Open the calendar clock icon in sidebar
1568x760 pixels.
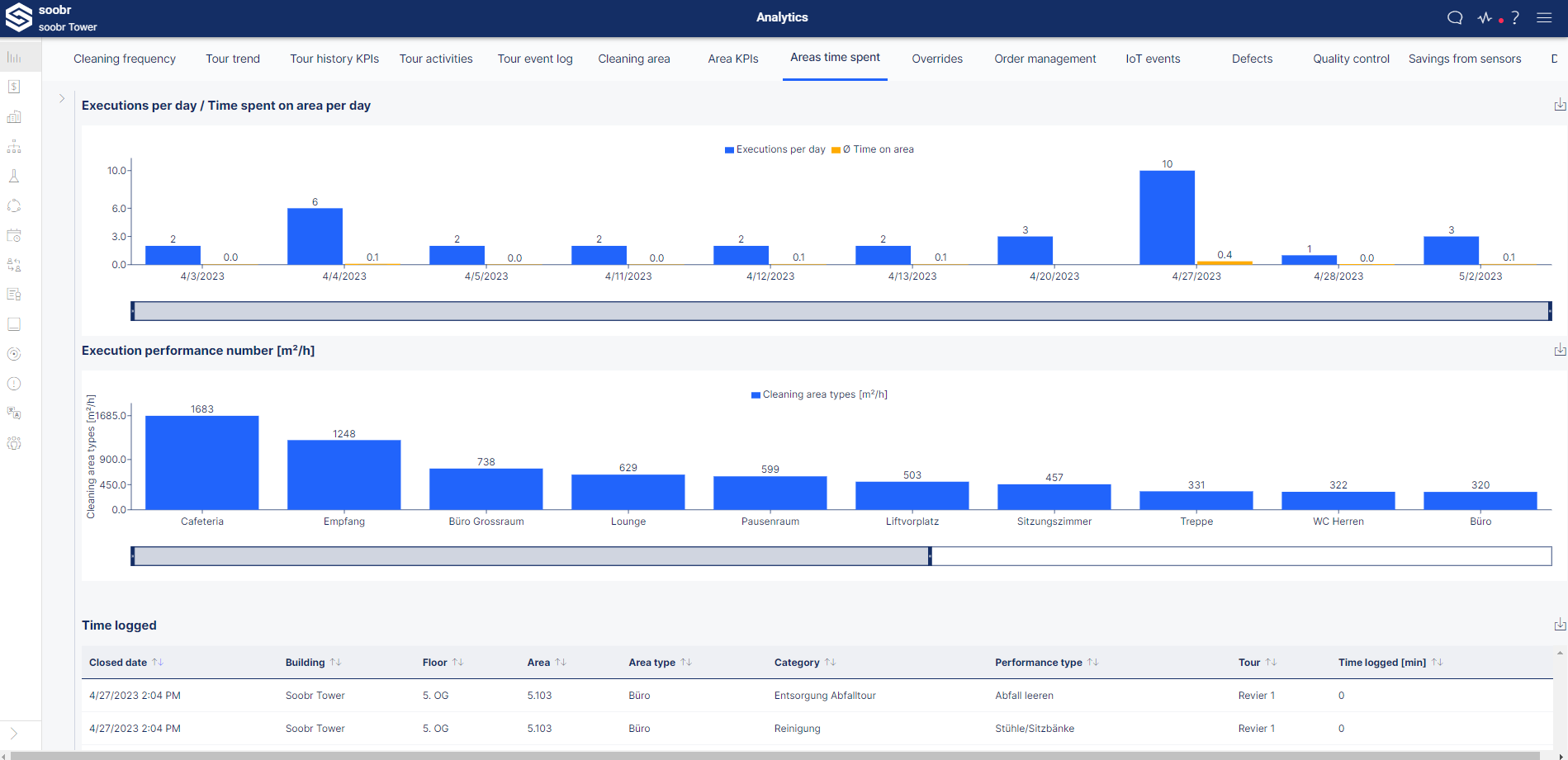tap(14, 236)
